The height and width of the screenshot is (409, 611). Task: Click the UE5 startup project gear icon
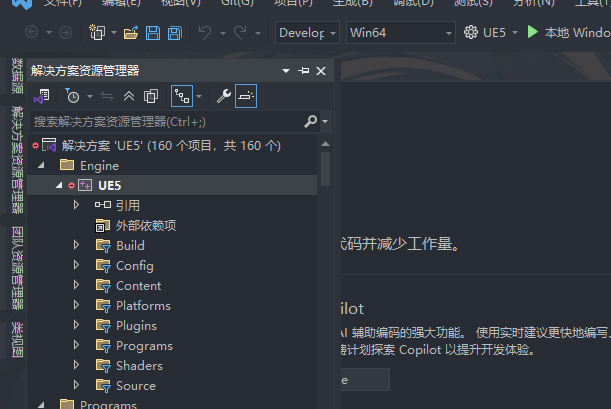coord(471,32)
